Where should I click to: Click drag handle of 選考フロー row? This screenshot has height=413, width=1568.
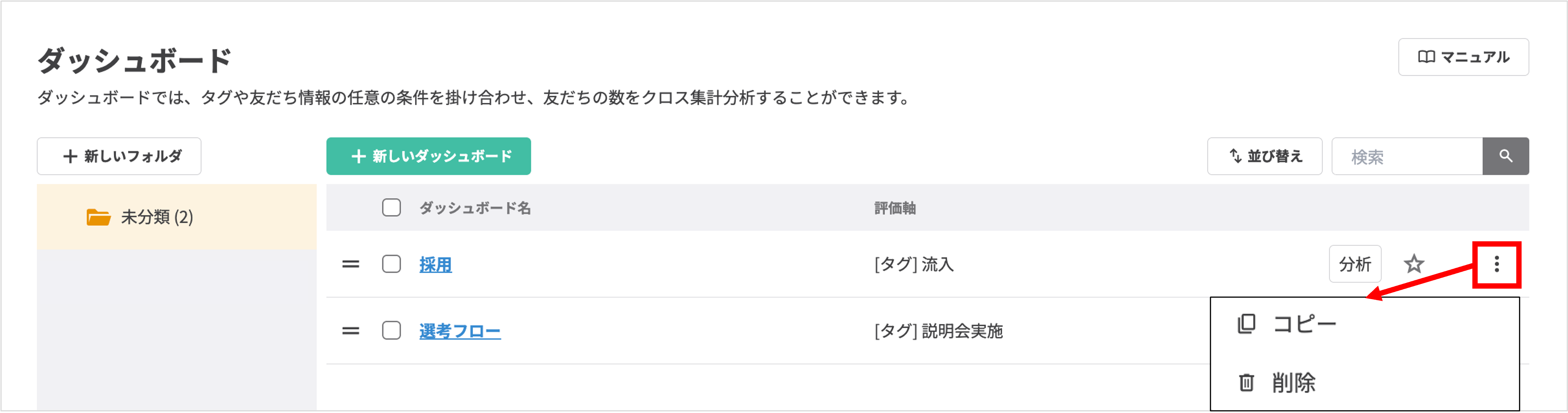pyautogui.click(x=351, y=331)
